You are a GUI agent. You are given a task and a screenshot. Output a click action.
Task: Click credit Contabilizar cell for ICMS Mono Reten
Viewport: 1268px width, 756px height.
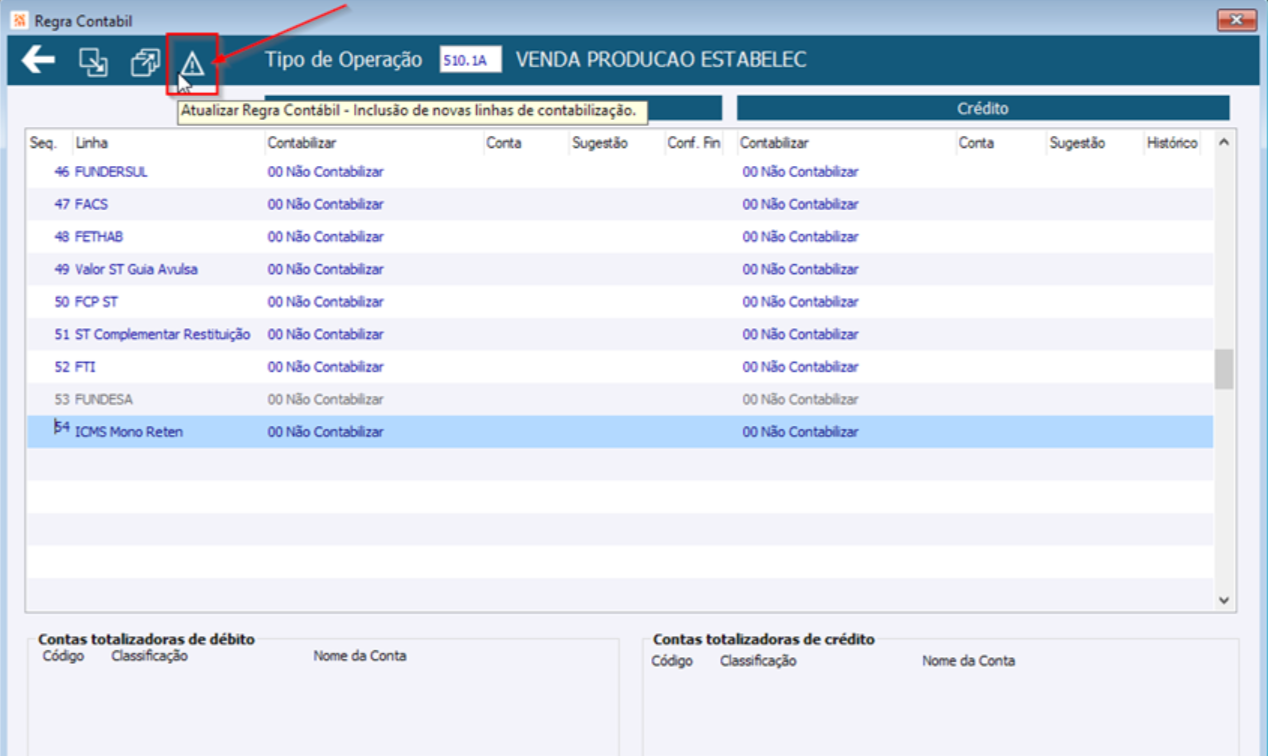pos(800,432)
